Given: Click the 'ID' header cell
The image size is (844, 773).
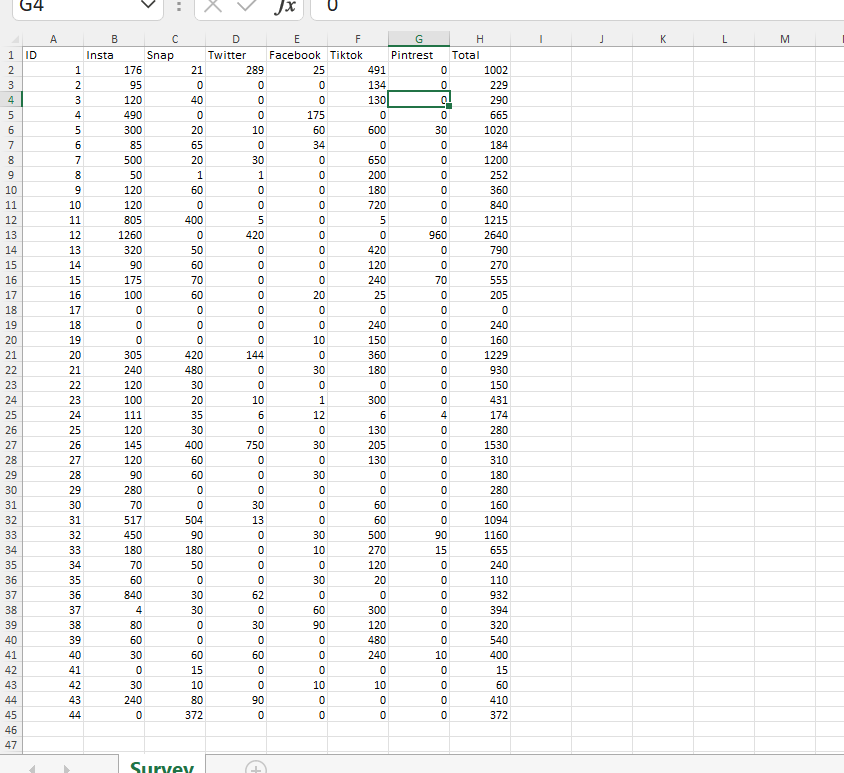Looking at the screenshot, I should point(53,55).
